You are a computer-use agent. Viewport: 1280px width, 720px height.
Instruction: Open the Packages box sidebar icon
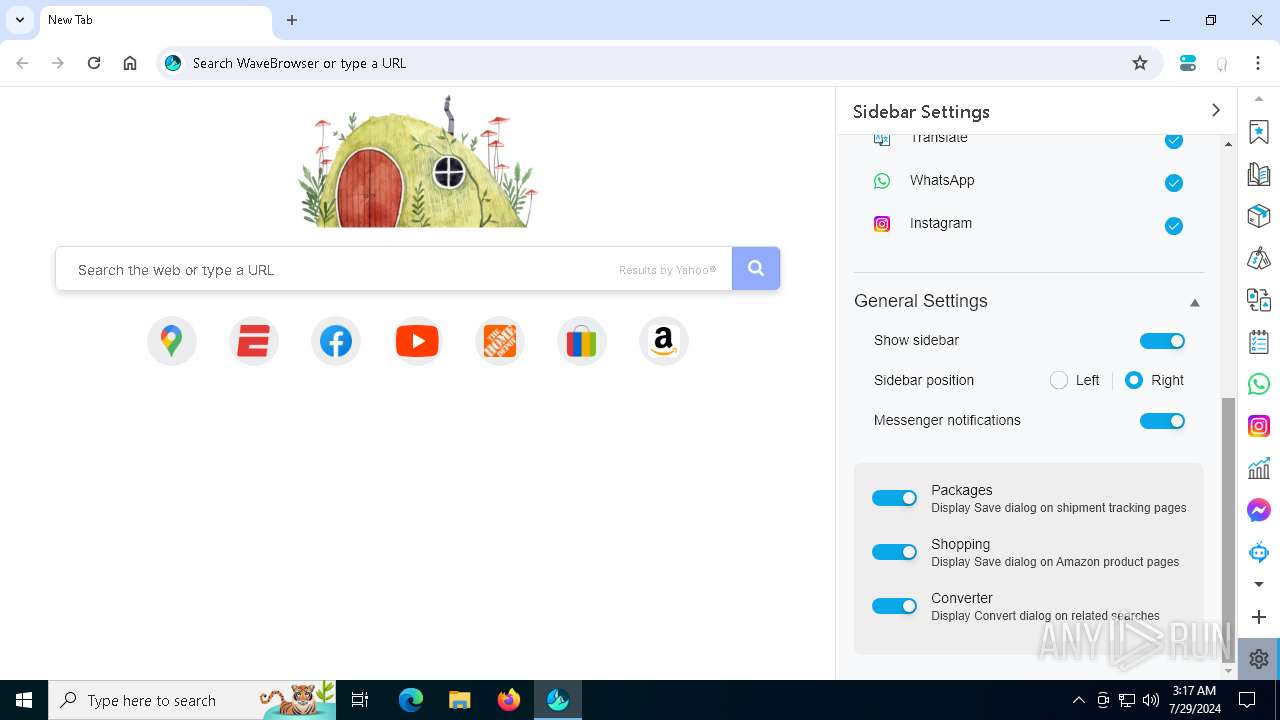pos(1259,216)
